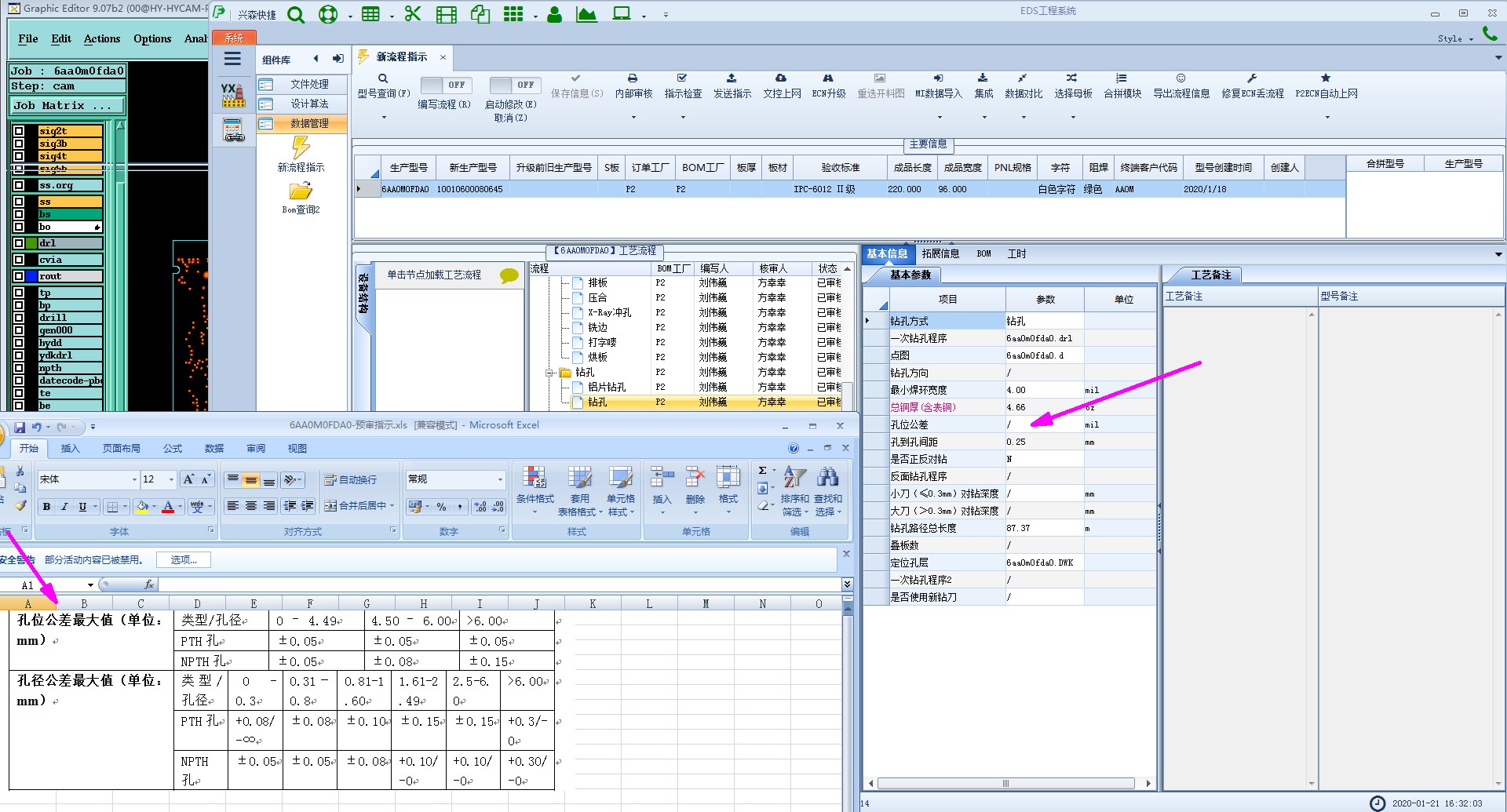Click 选项... button in Excel security bar
This screenshot has width=1507, height=812.
[x=184, y=559]
